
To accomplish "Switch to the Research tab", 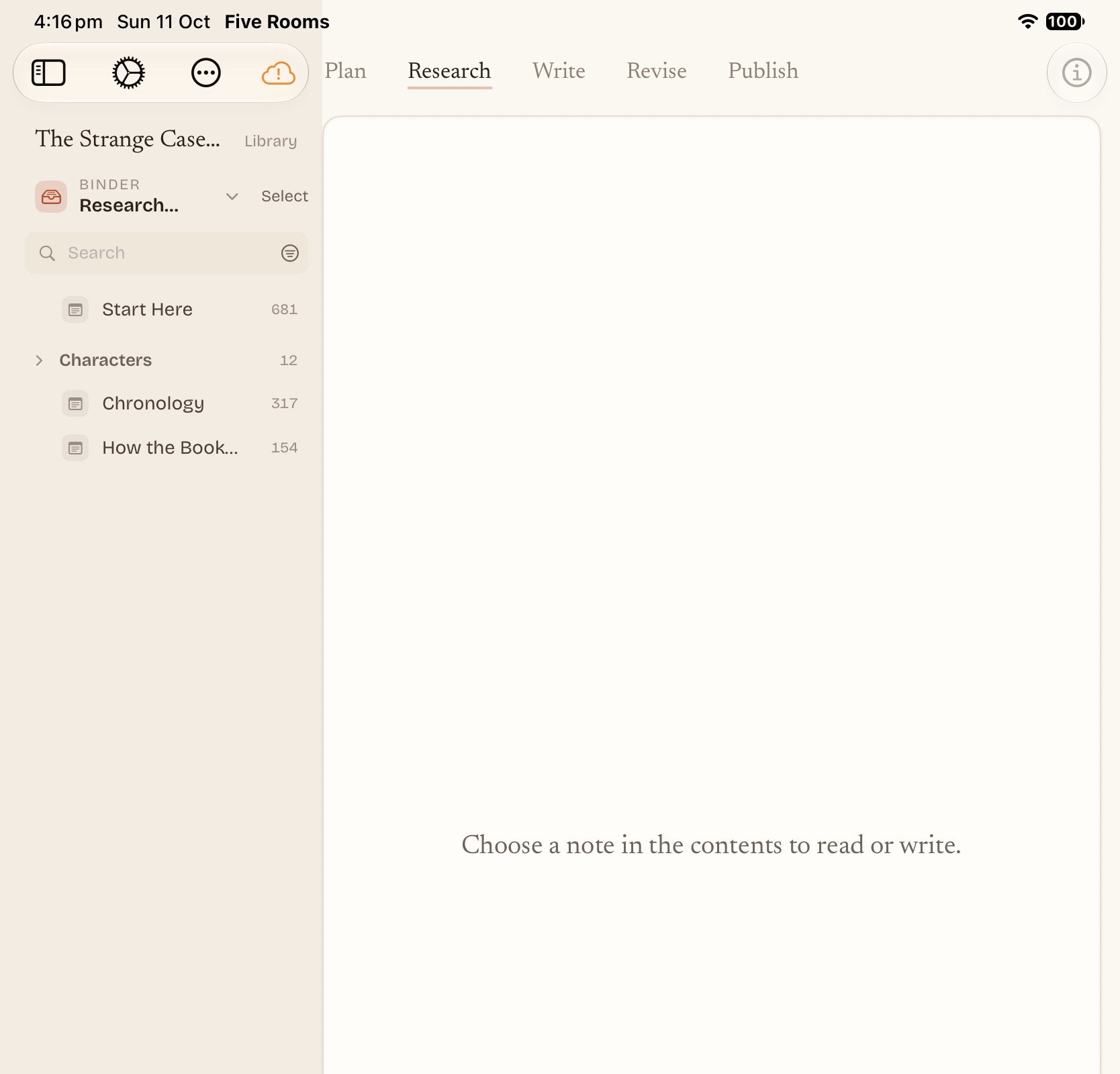I will (x=449, y=71).
